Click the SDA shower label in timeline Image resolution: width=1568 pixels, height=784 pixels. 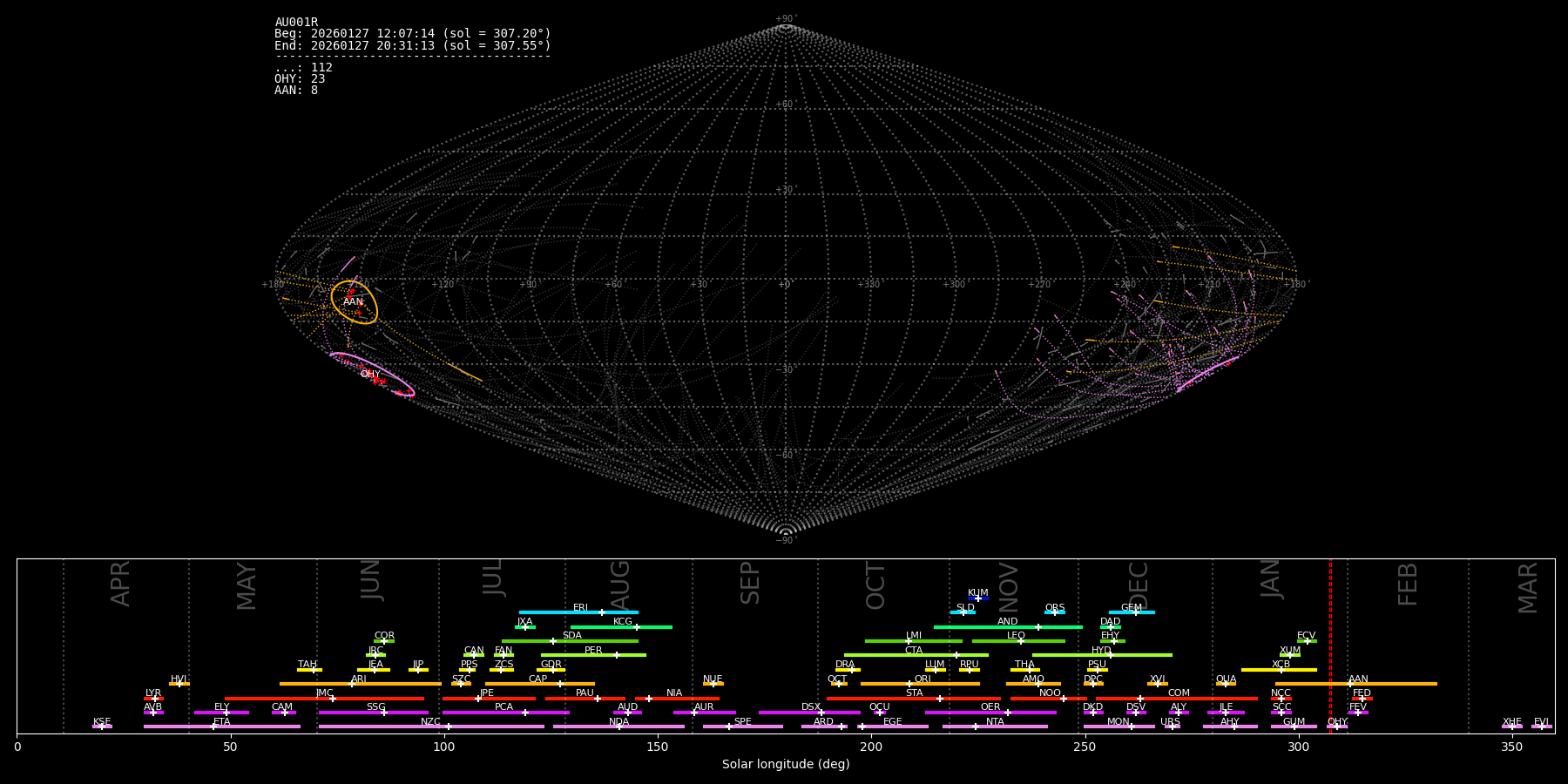click(x=572, y=636)
